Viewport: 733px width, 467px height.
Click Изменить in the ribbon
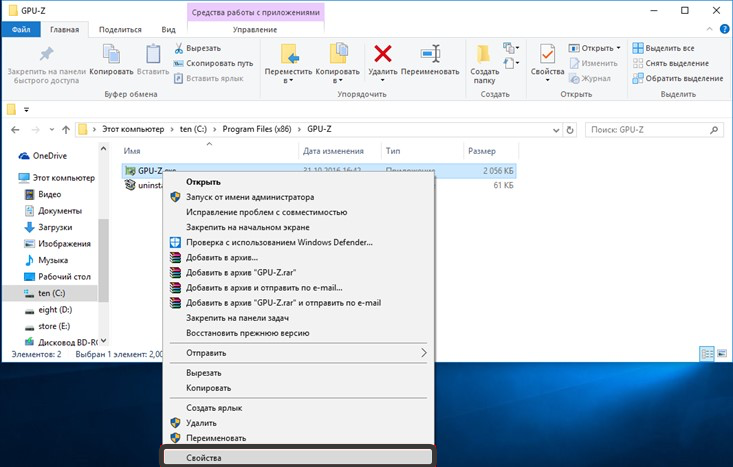click(594, 63)
